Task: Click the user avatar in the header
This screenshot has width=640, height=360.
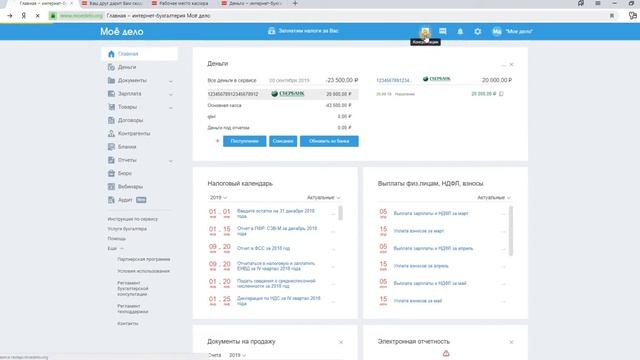Action: click(x=497, y=31)
